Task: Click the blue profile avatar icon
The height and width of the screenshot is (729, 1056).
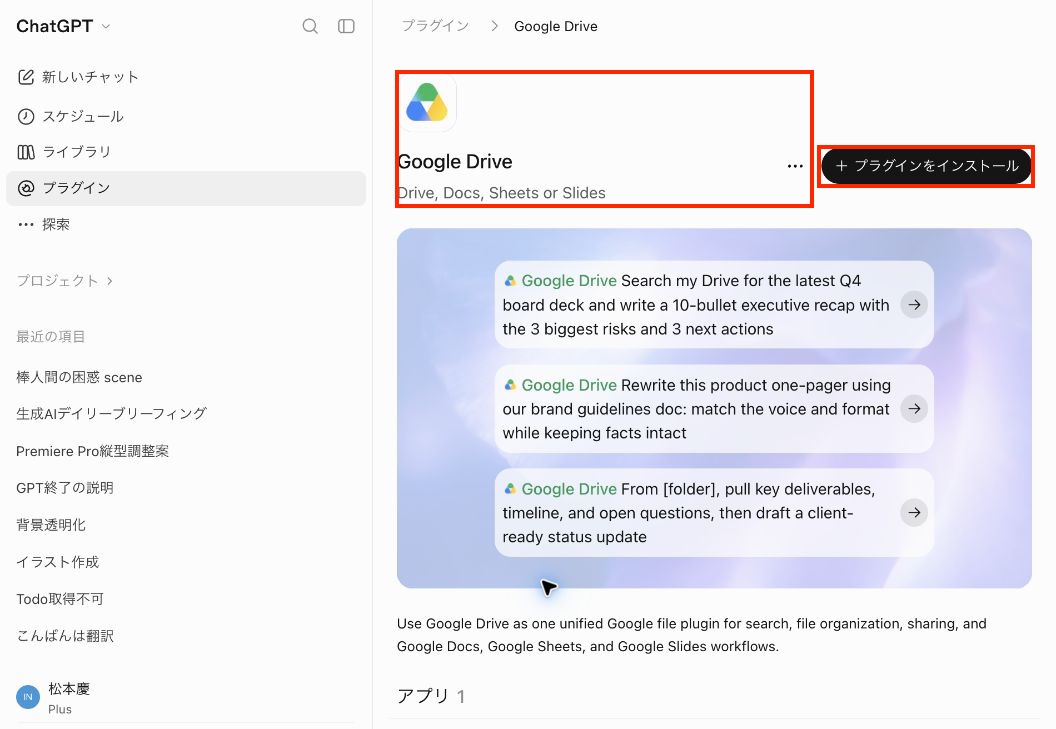Action: (x=28, y=697)
